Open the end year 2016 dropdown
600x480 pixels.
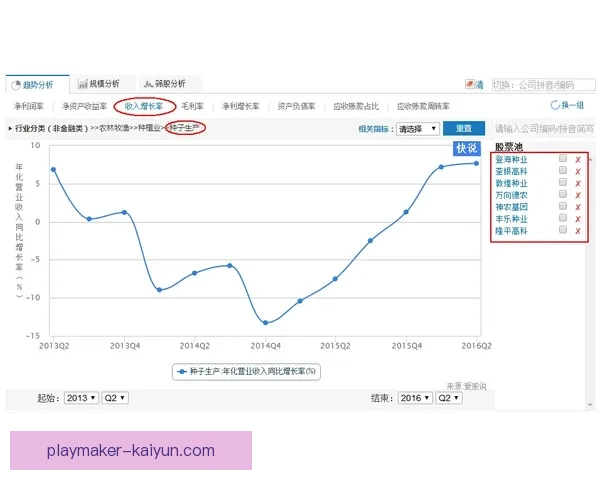pos(415,398)
